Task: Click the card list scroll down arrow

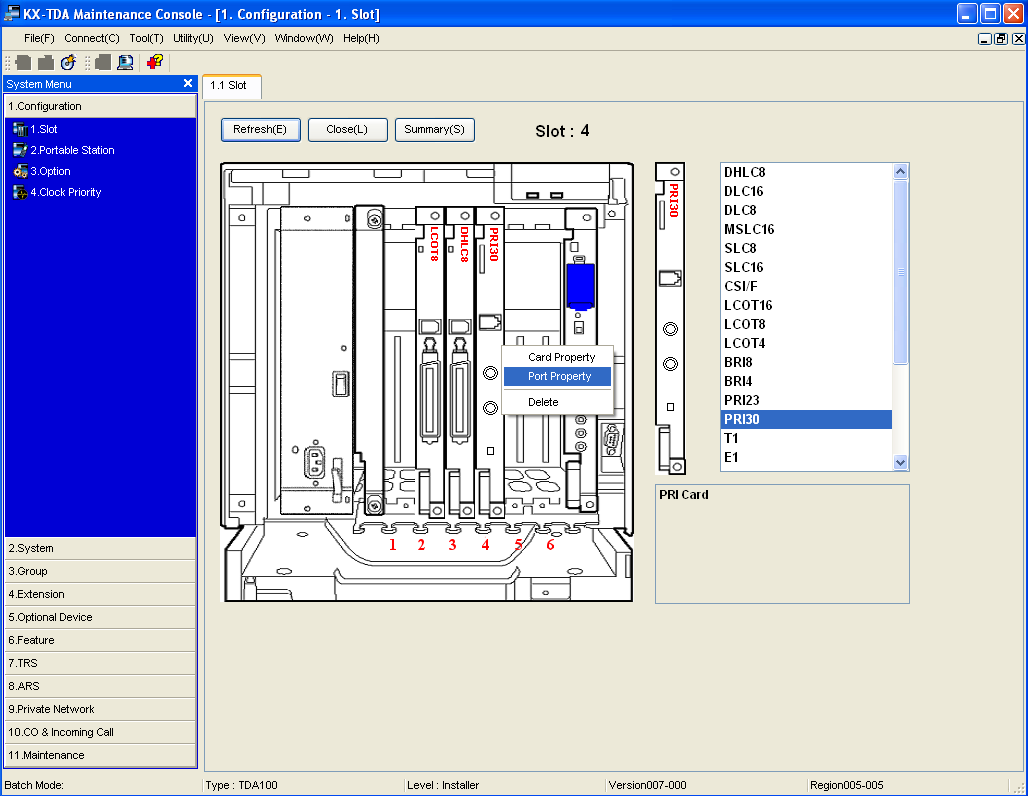Action: point(900,462)
